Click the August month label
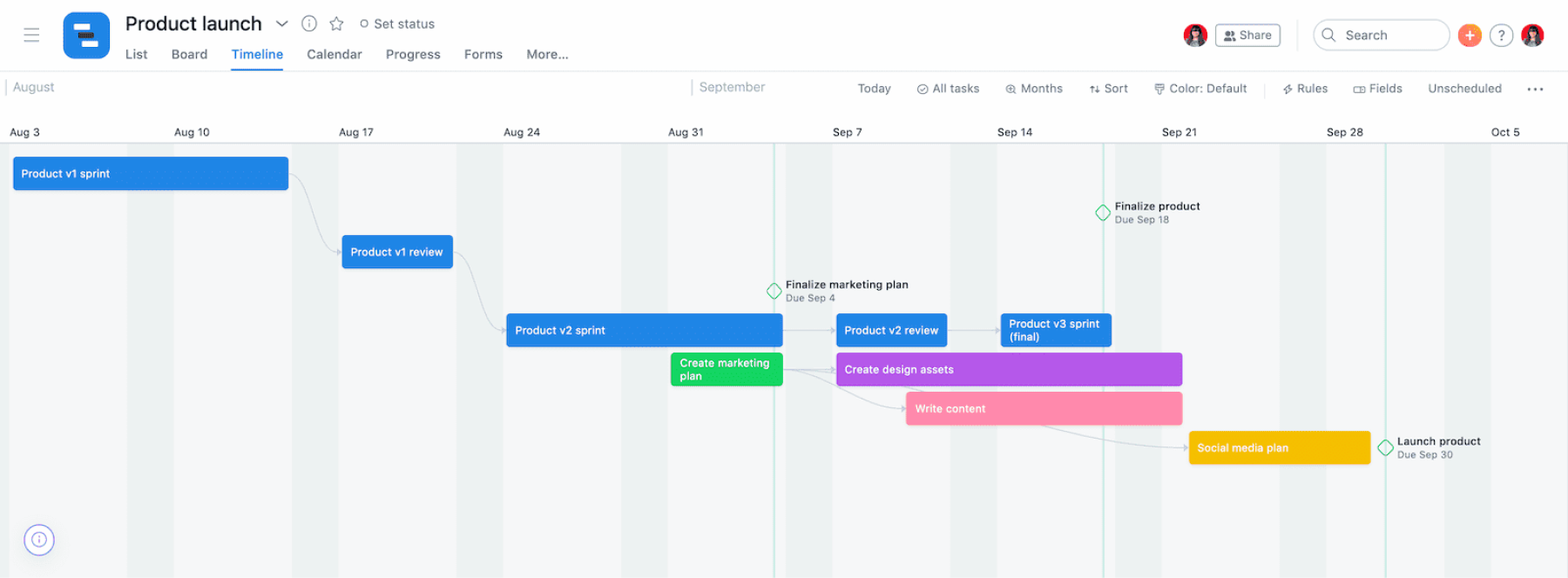Screen dimensions: 1568x578 (x=33, y=87)
